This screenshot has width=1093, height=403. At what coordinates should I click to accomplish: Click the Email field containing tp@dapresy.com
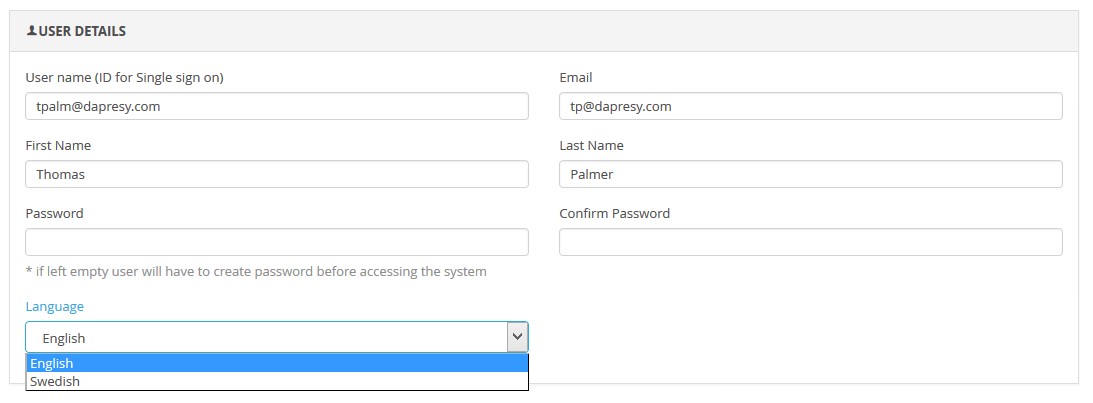click(x=810, y=106)
